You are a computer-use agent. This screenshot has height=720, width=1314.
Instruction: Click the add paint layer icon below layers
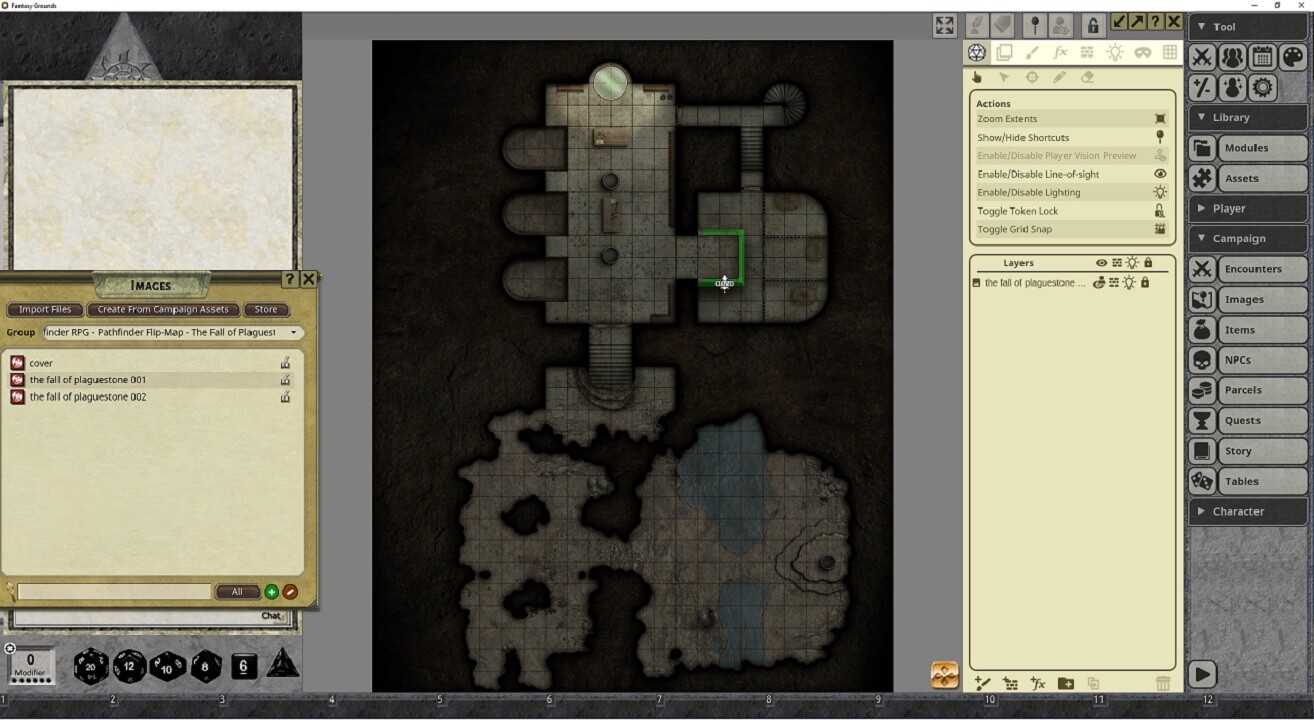click(x=983, y=684)
